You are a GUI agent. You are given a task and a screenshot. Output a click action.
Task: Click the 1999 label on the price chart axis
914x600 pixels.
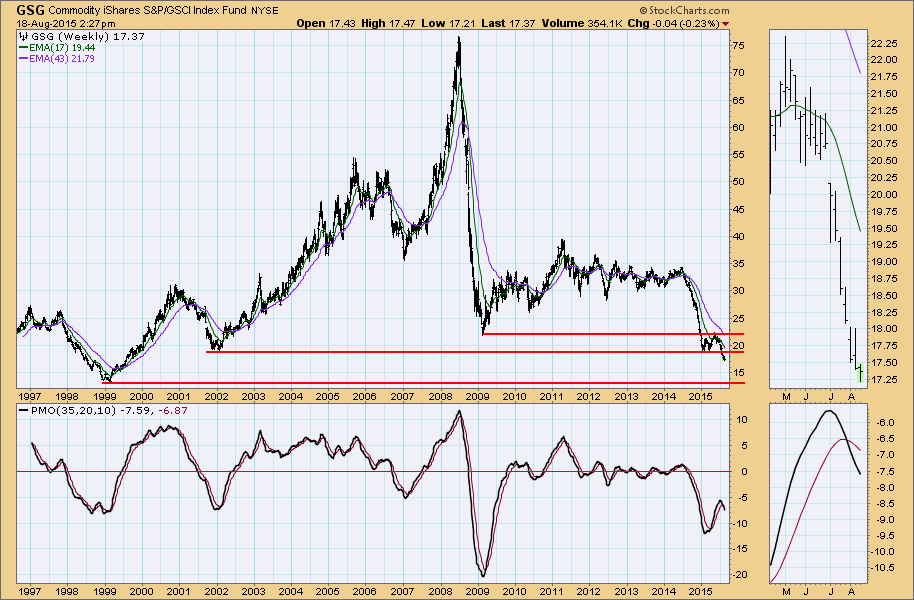coord(104,397)
